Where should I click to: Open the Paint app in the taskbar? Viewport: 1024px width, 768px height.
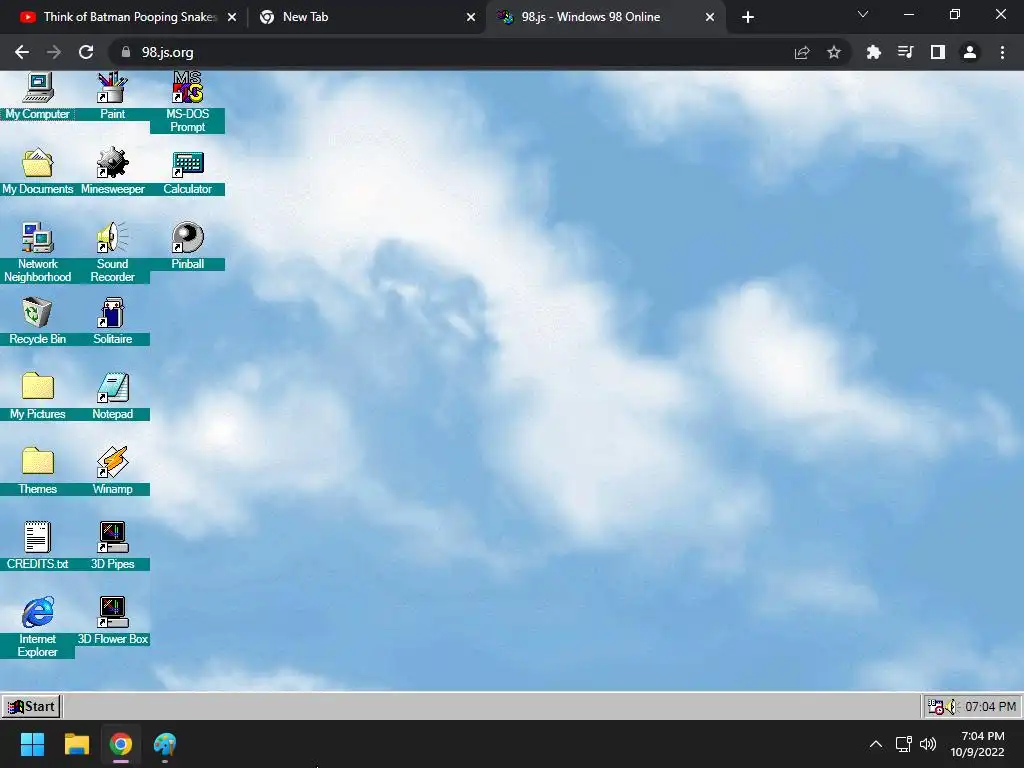[165, 744]
